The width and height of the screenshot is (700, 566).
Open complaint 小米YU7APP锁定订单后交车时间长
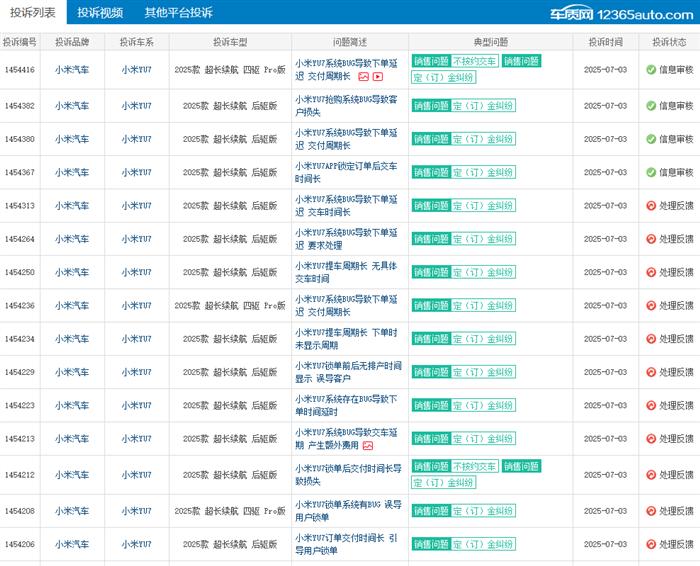346,172
